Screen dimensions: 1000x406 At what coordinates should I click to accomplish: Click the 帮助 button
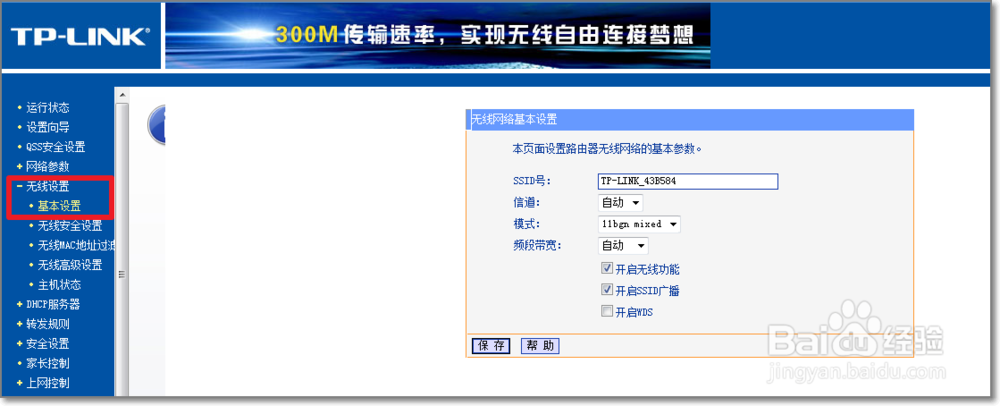pyautogui.click(x=541, y=346)
